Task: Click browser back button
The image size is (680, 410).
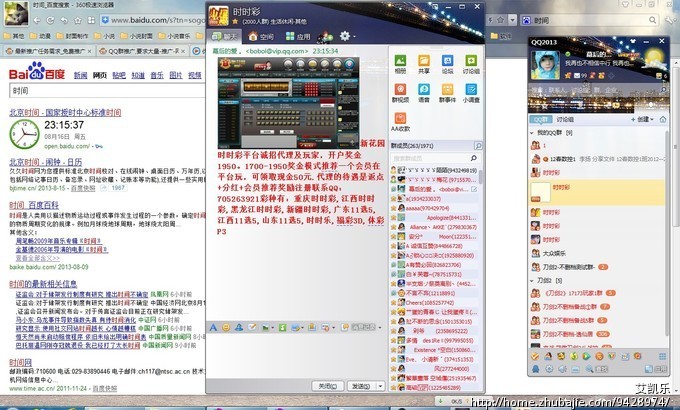Action: pos(37,20)
